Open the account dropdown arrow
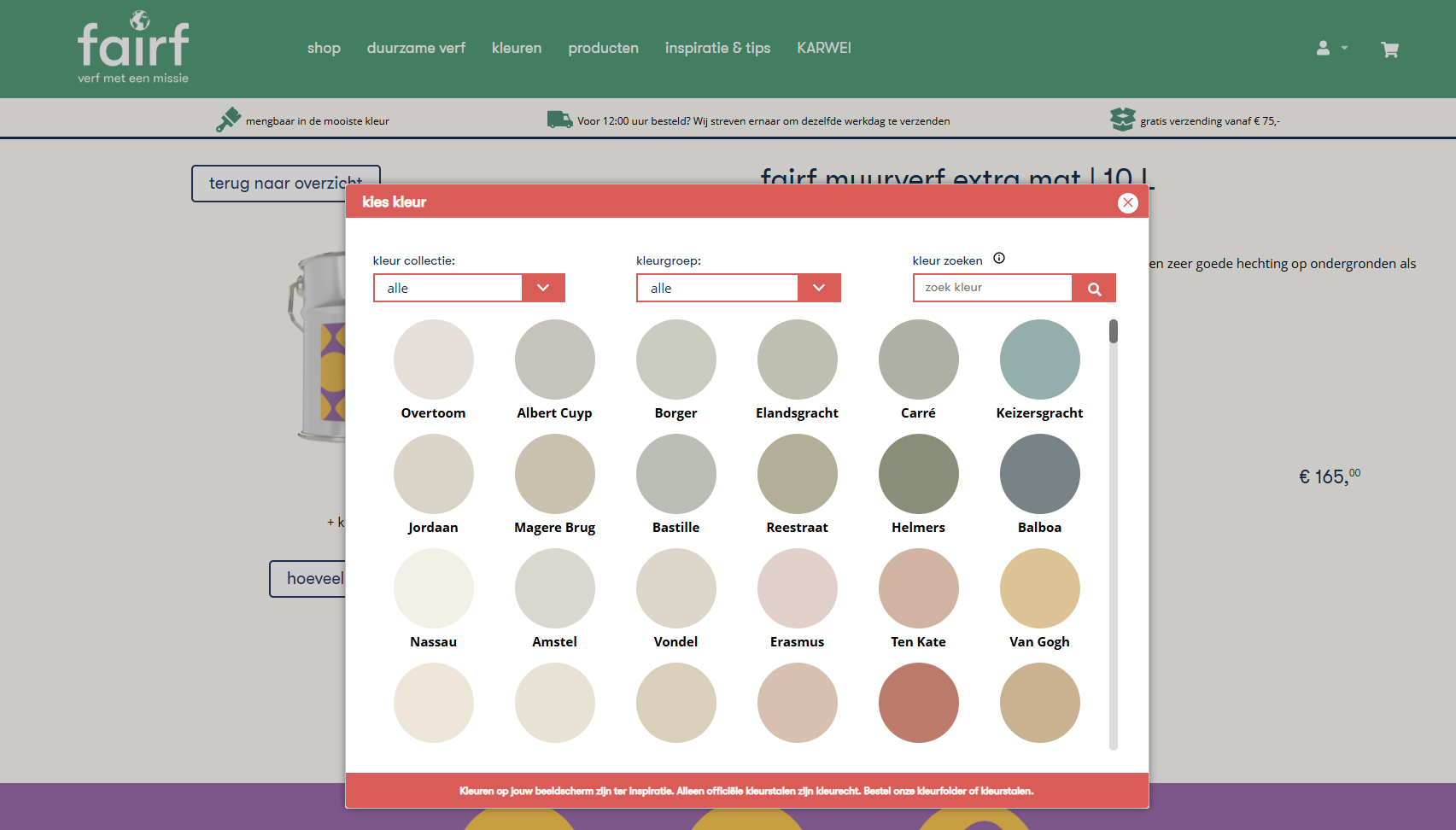Image resolution: width=1456 pixels, height=830 pixels. [1344, 49]
